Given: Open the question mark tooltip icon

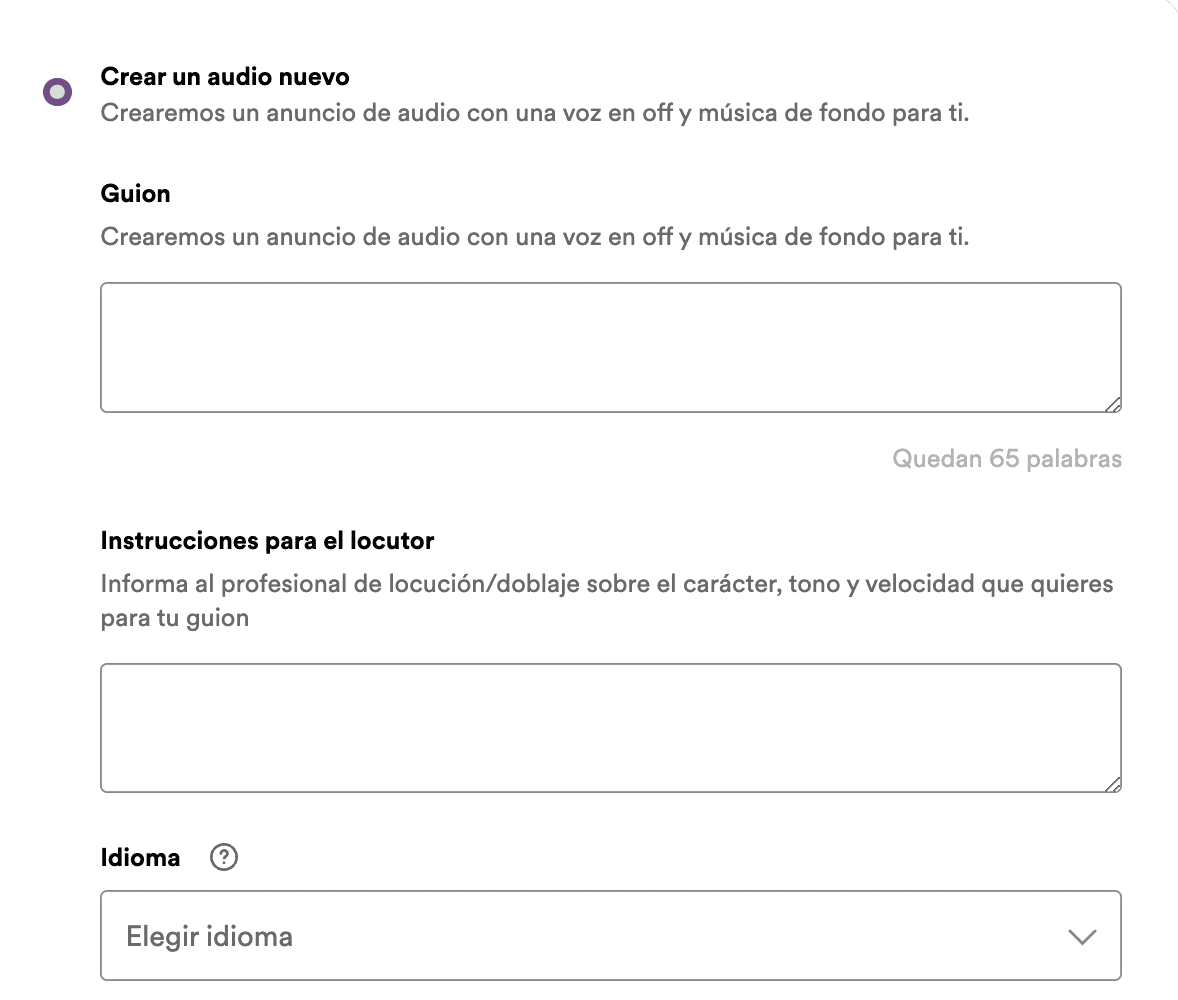Looking at the screenshot, I should 224,857.
